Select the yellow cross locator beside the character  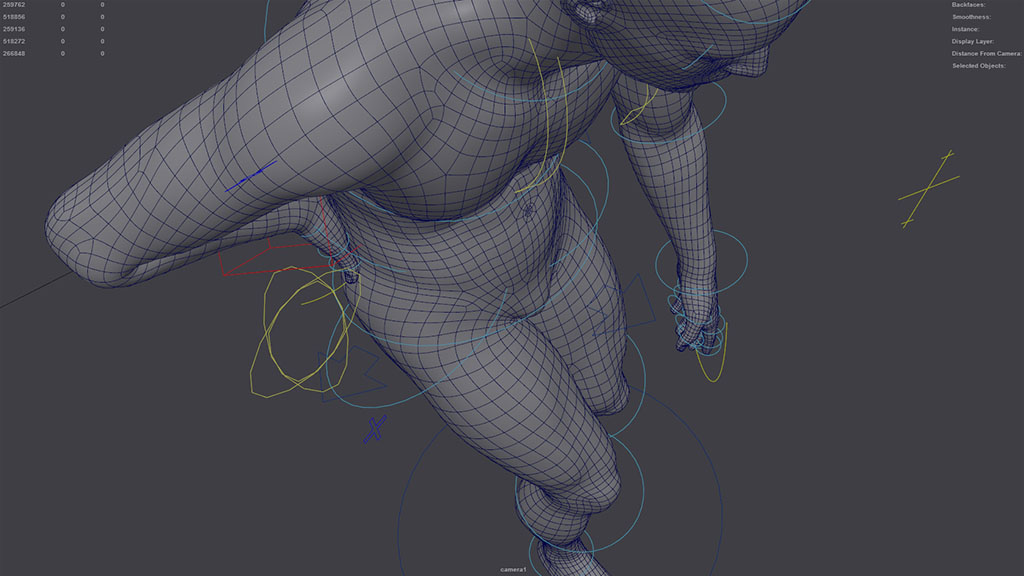tap(928, 189)
